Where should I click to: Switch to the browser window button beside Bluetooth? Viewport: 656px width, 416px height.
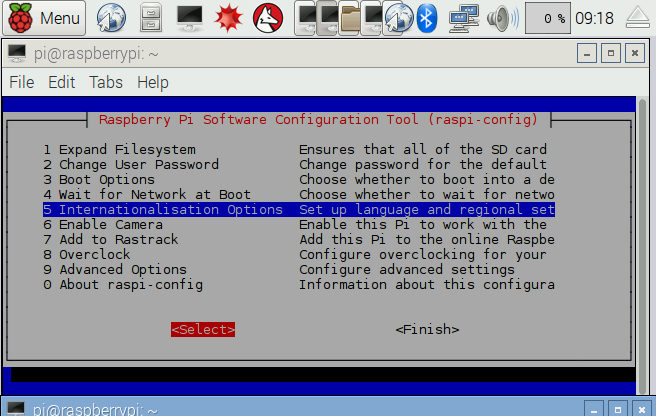pyautogui.click(x=398, y=18)
